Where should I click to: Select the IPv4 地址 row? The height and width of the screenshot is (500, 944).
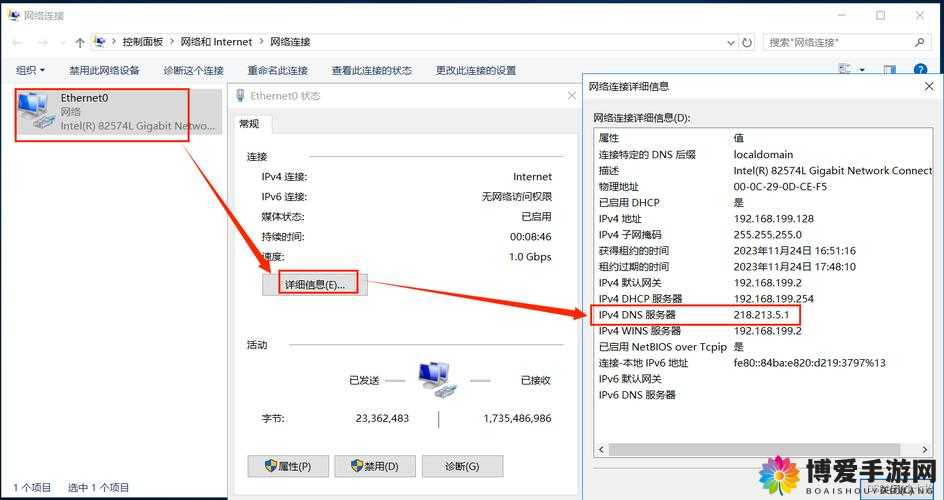coord(765,218)
